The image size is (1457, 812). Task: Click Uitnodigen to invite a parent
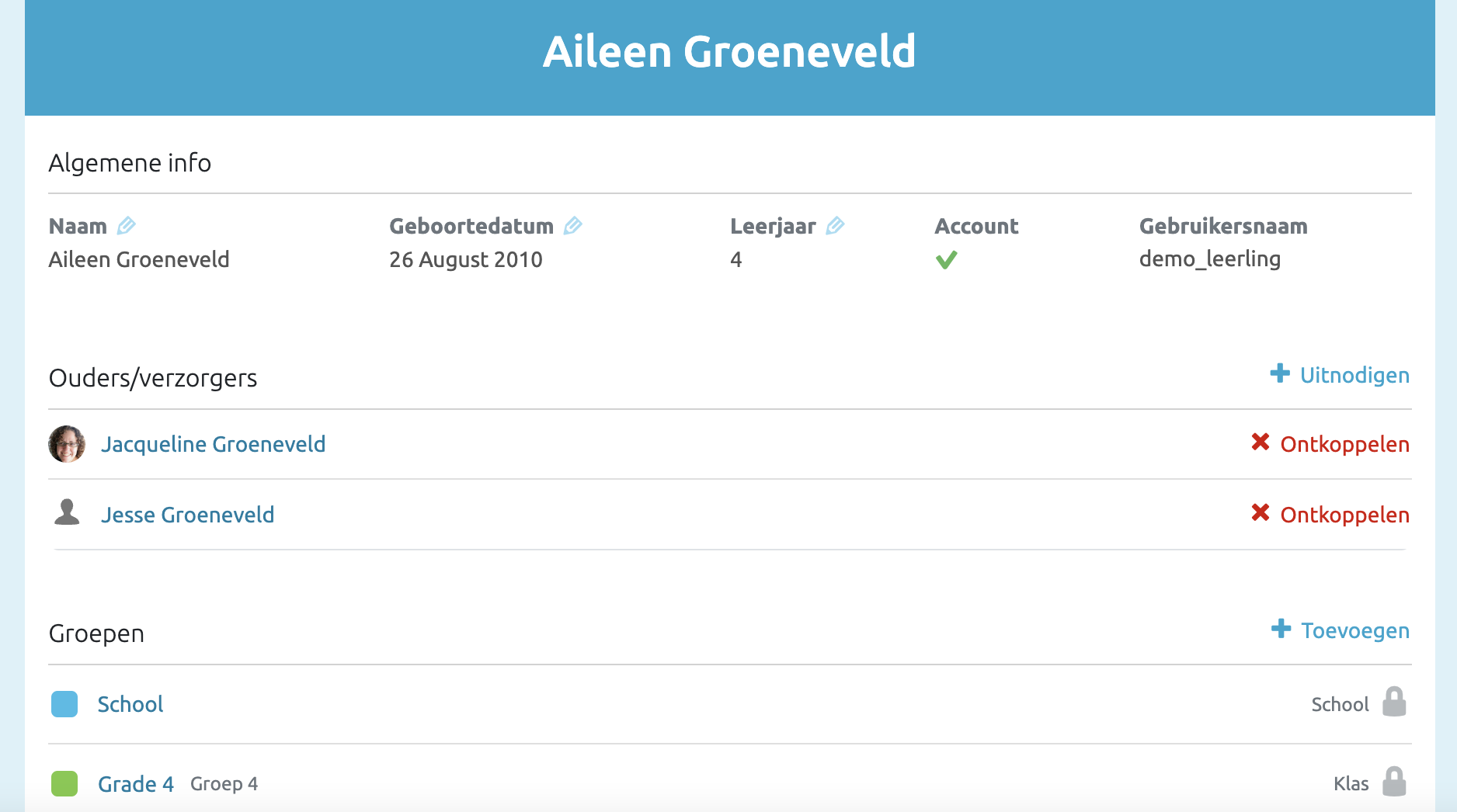click(x=1354, y=375)
